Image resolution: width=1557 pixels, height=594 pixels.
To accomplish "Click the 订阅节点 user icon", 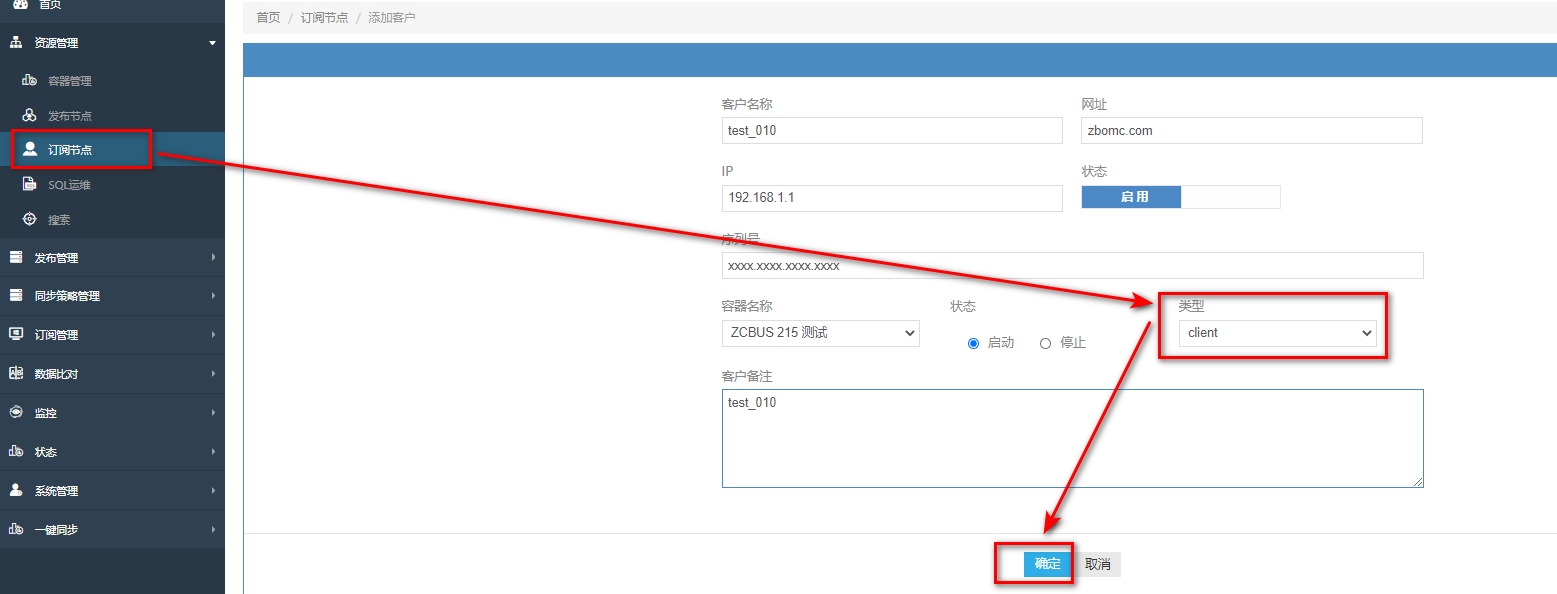I will coord(30,149).
